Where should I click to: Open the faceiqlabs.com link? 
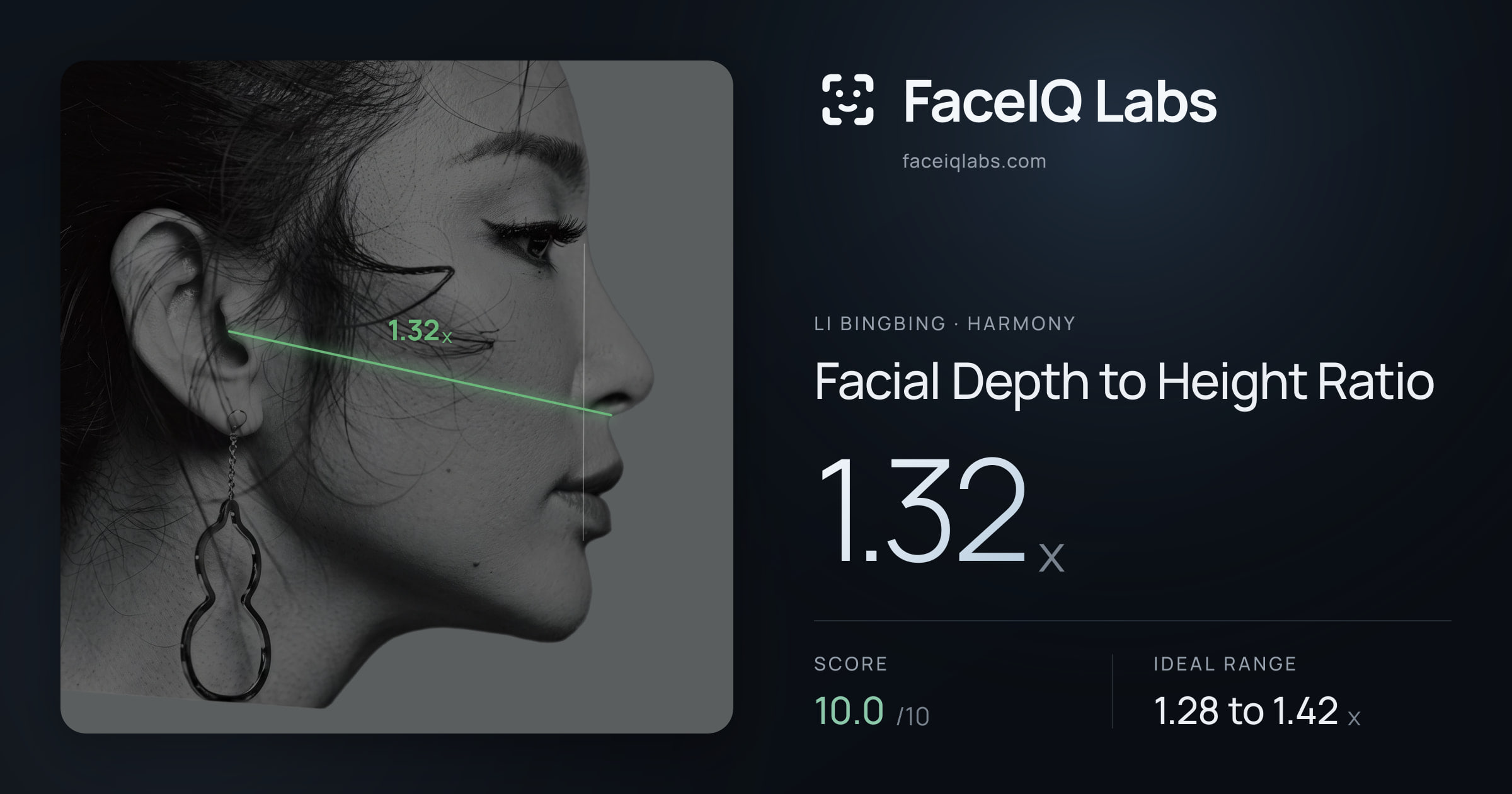pyautogui.click(x=974, y=161)
